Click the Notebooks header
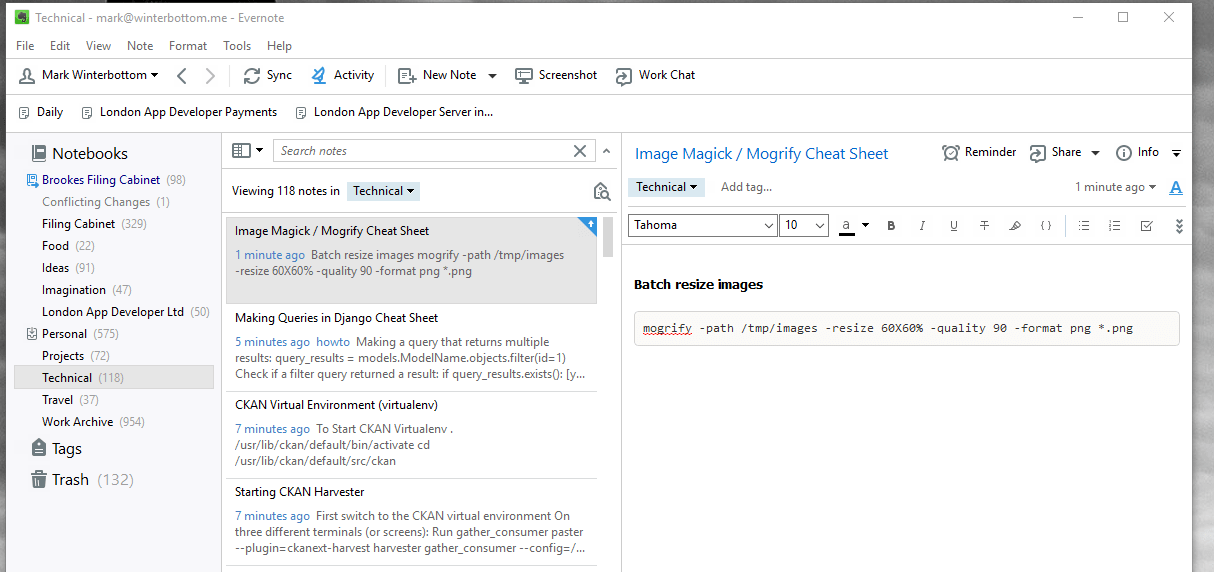 tap(79, 154)
